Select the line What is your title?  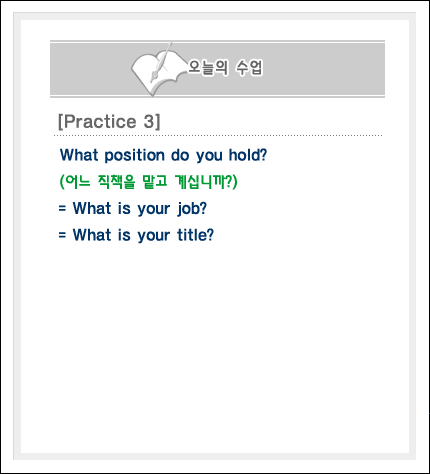136,235
